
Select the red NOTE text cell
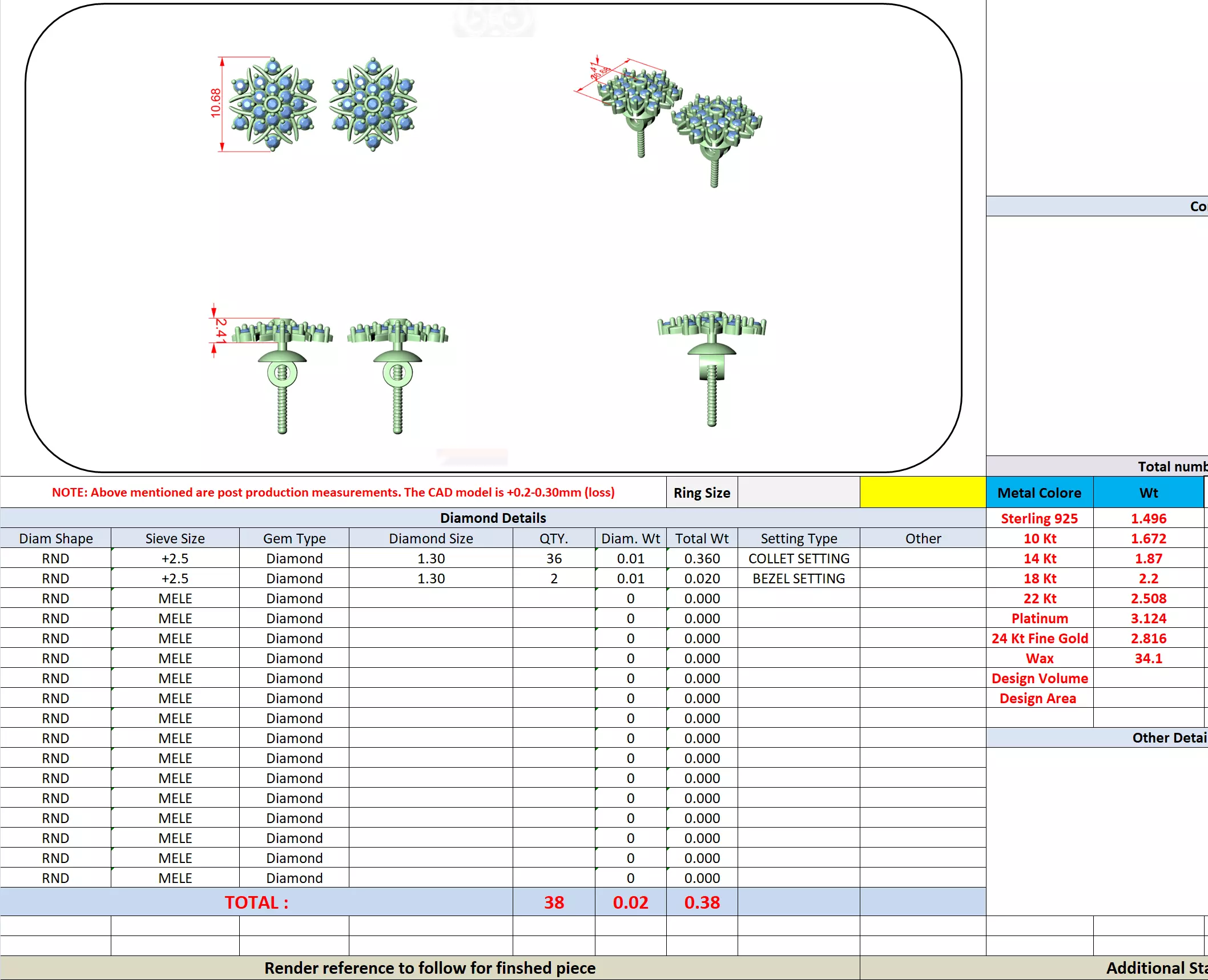point(333,492)
